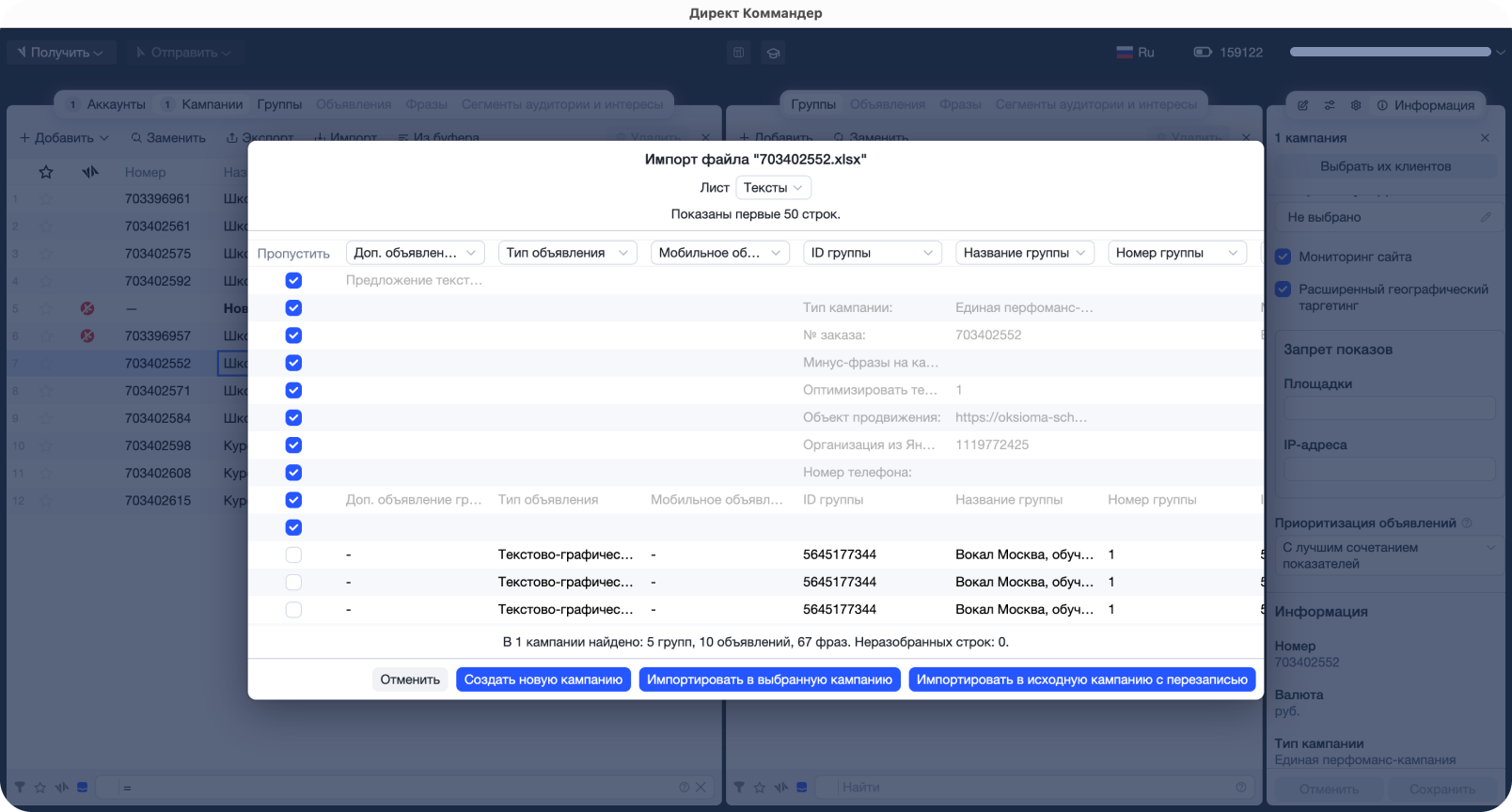Toggle Расширенный географический таргетинг checkbox

(1283, 289)
